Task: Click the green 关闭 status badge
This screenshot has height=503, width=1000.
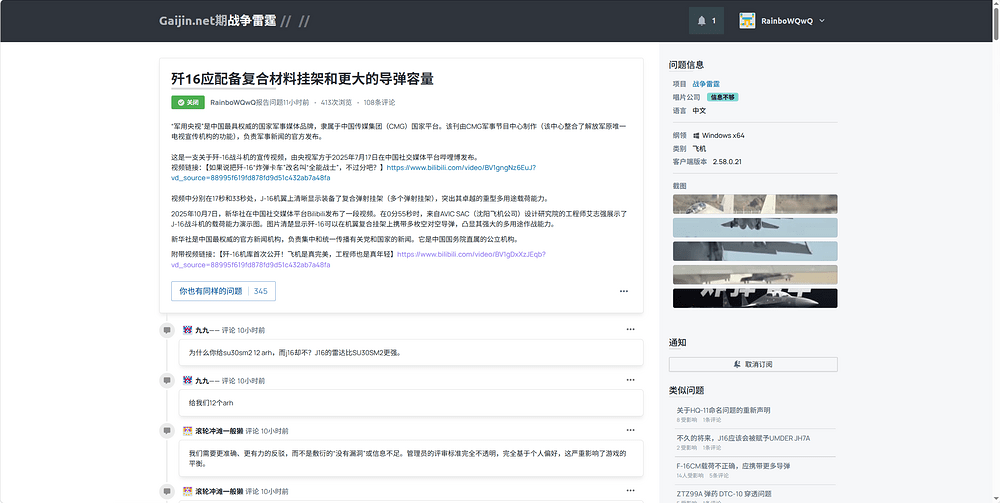Action: pyautogui.click(x=188, y=102)
